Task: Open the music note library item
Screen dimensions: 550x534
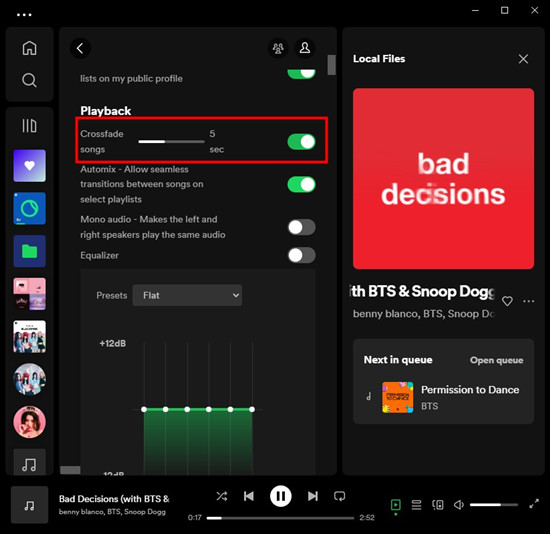Action: 29,462
